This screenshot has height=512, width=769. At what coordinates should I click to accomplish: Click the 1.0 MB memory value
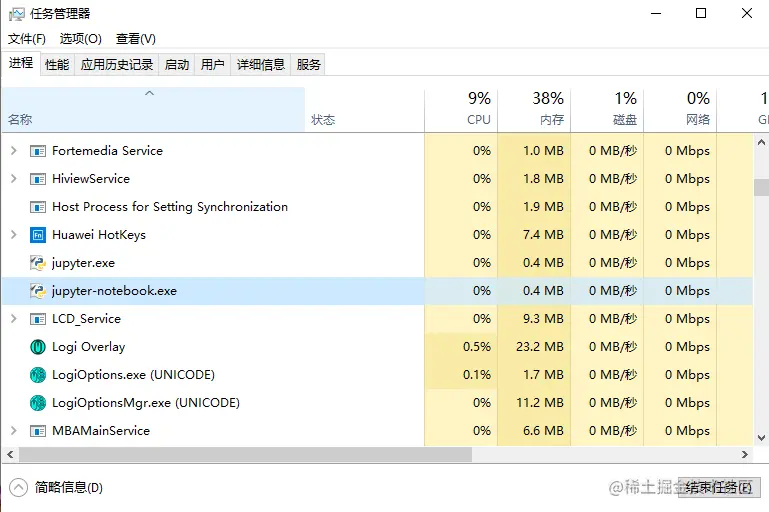click(x=543, y=151)
